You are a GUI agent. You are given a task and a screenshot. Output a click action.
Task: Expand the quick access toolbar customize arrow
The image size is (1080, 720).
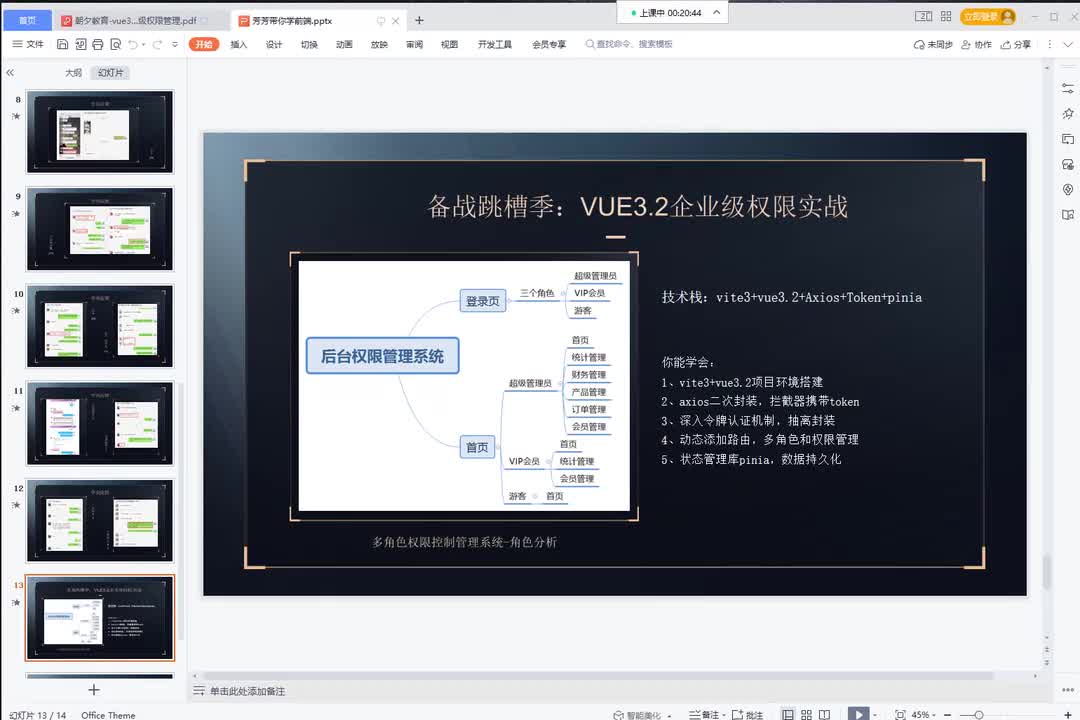click(x=175, y=44)
